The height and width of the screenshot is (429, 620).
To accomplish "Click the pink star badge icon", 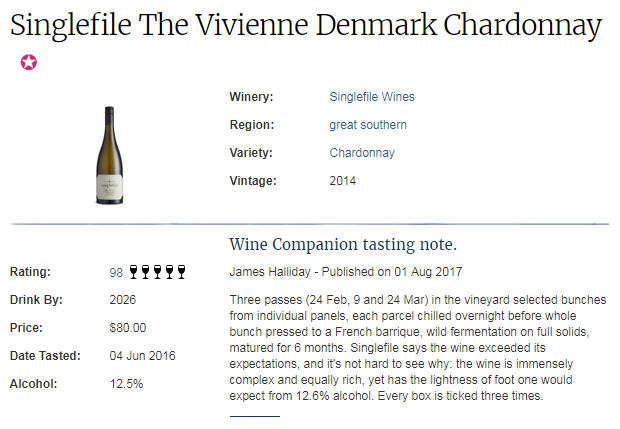I will [x=29, y=62].
